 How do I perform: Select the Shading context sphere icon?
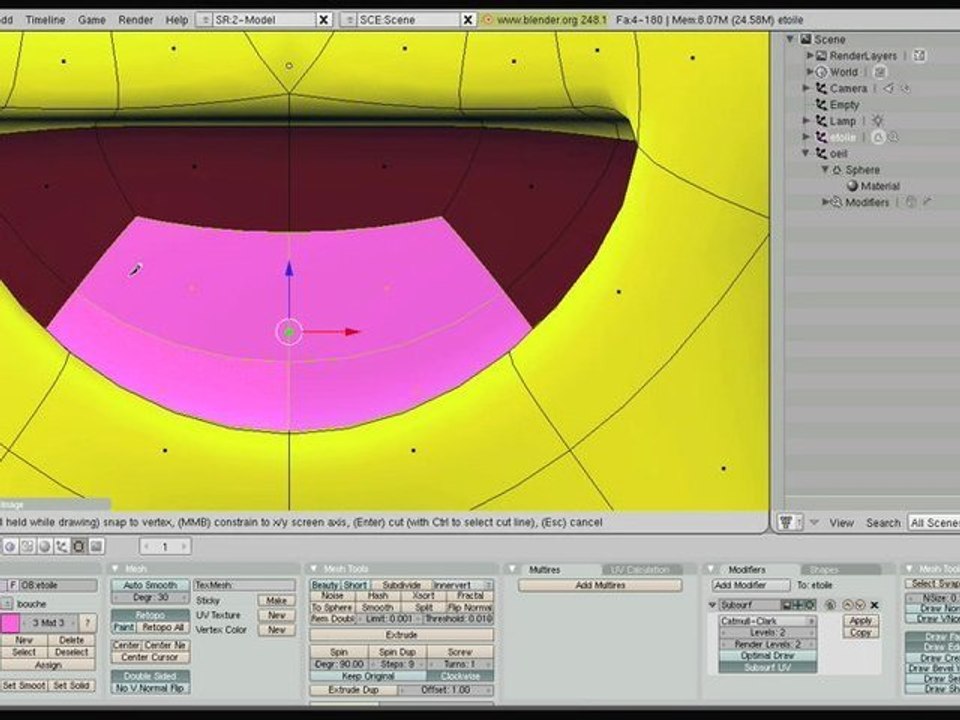[x=45, y=546]
